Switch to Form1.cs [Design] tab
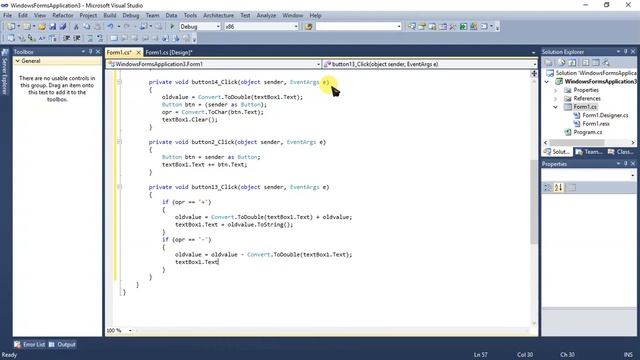The height and width of the screenshot is (360, 640). (169, 52)
